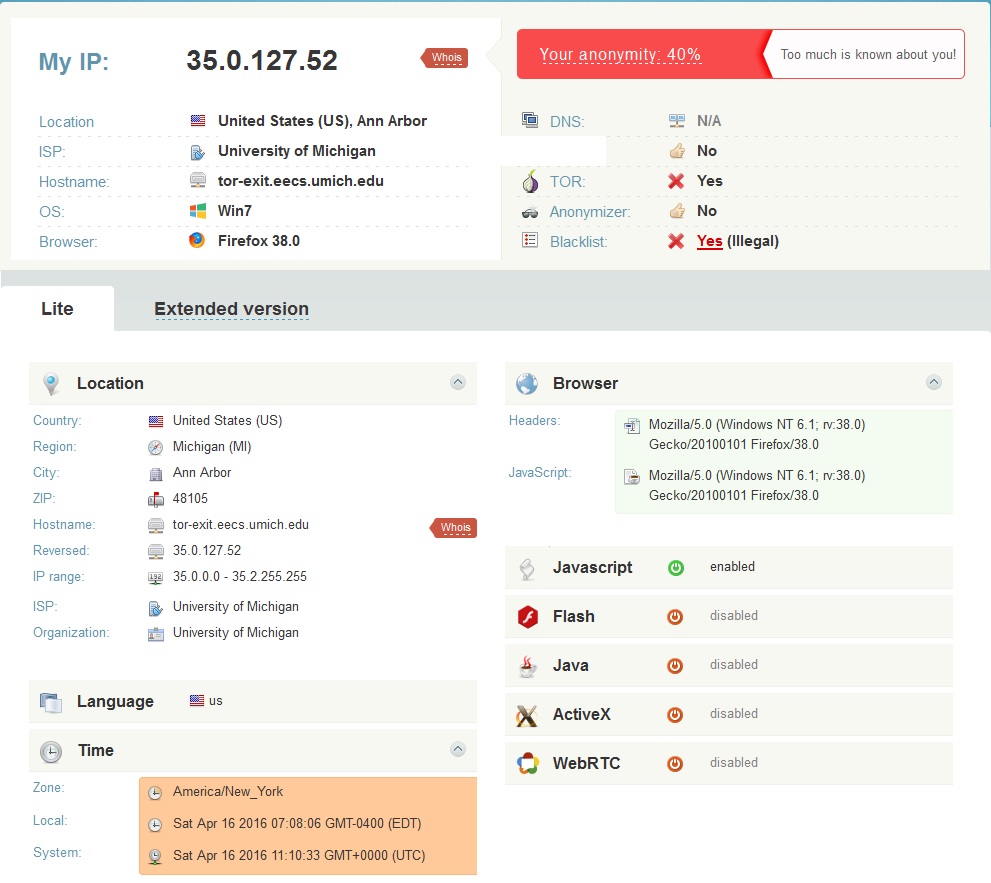Open the blacklist 'Yes' link
Screen dimensions: 991x883
point(709,241)
